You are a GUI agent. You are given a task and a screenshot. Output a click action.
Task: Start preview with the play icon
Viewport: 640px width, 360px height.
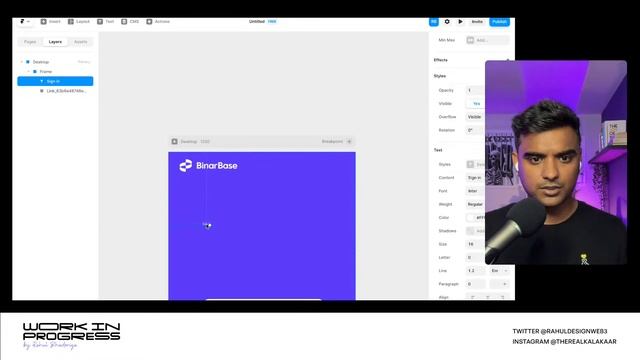click(460, 22)
